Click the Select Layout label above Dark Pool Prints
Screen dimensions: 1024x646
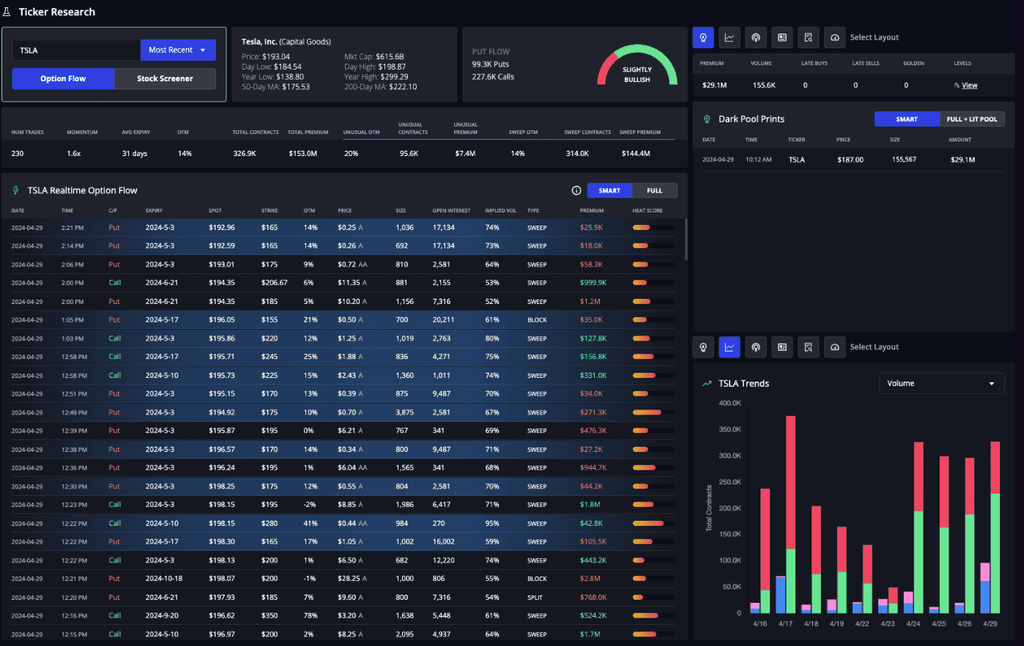[874, 38]
